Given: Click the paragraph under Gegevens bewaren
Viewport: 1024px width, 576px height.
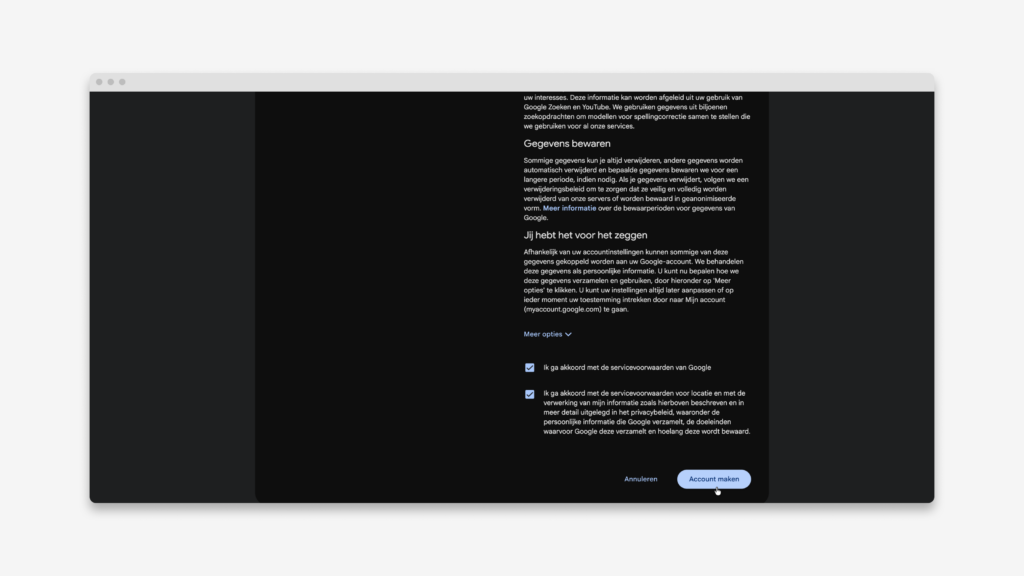Looking at the screenshot, I should [637, 189].
